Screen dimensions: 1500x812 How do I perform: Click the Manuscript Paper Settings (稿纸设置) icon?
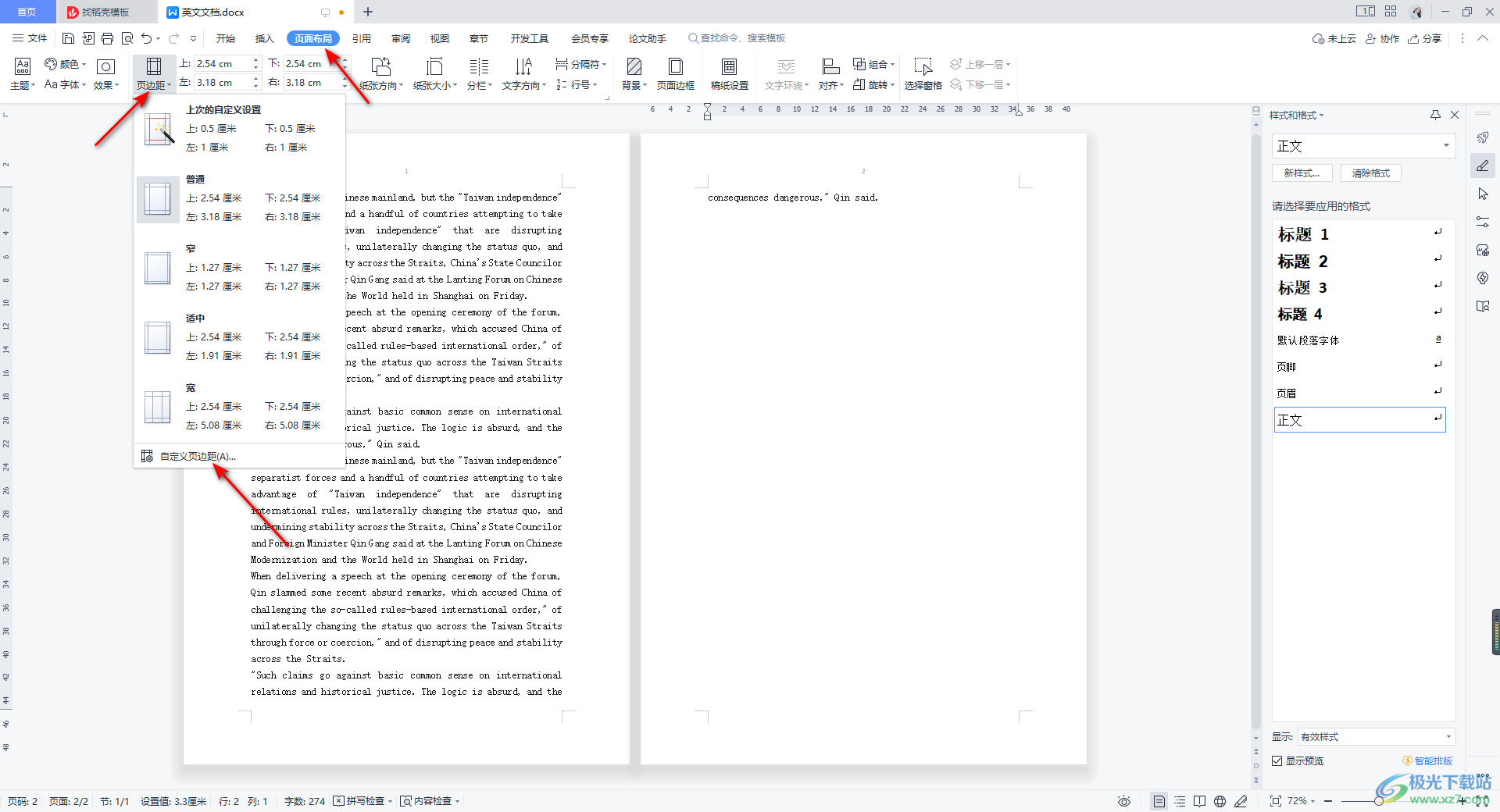pos(730,73)
